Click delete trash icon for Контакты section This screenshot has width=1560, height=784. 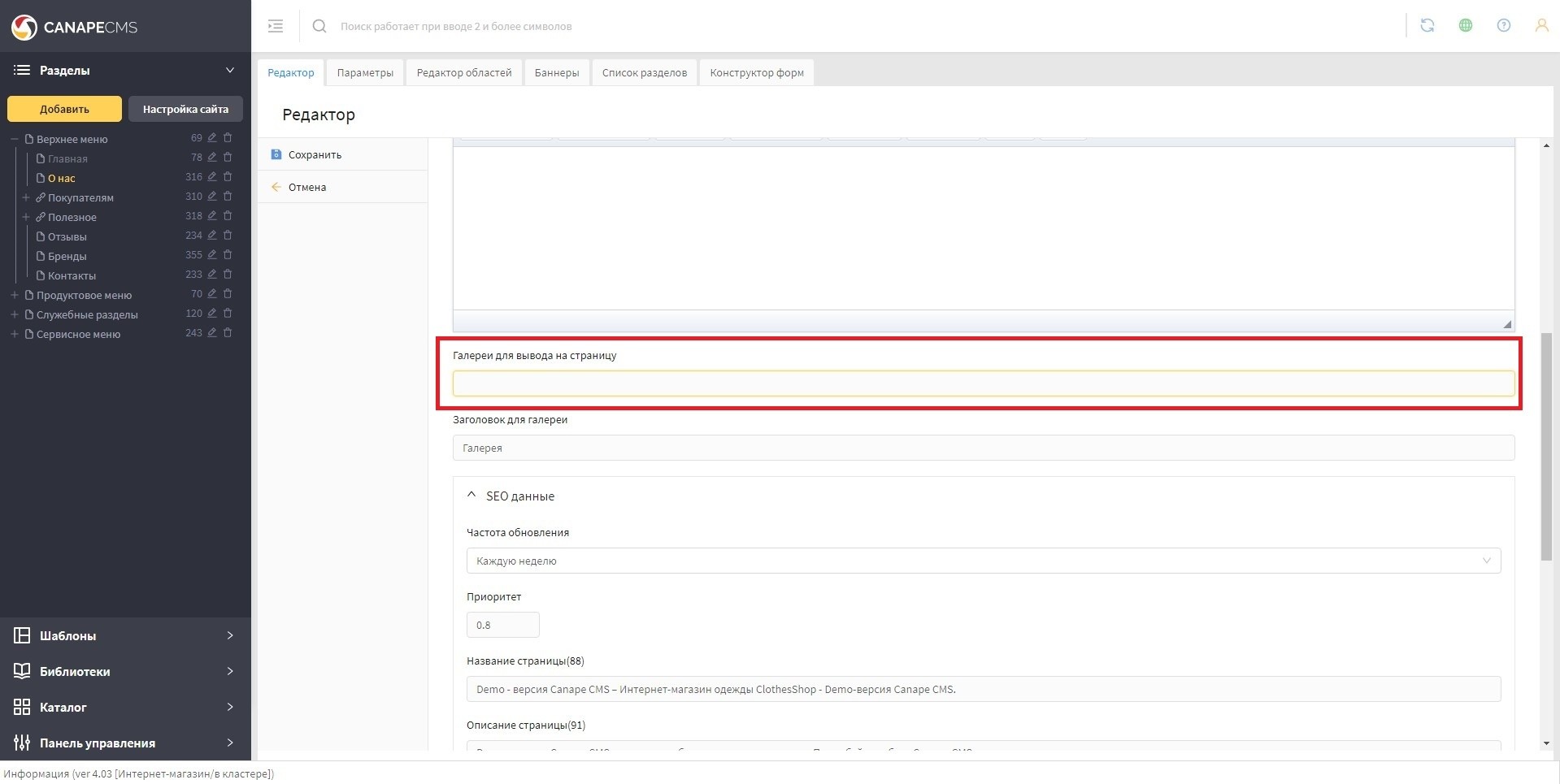[x=228, y=275]
